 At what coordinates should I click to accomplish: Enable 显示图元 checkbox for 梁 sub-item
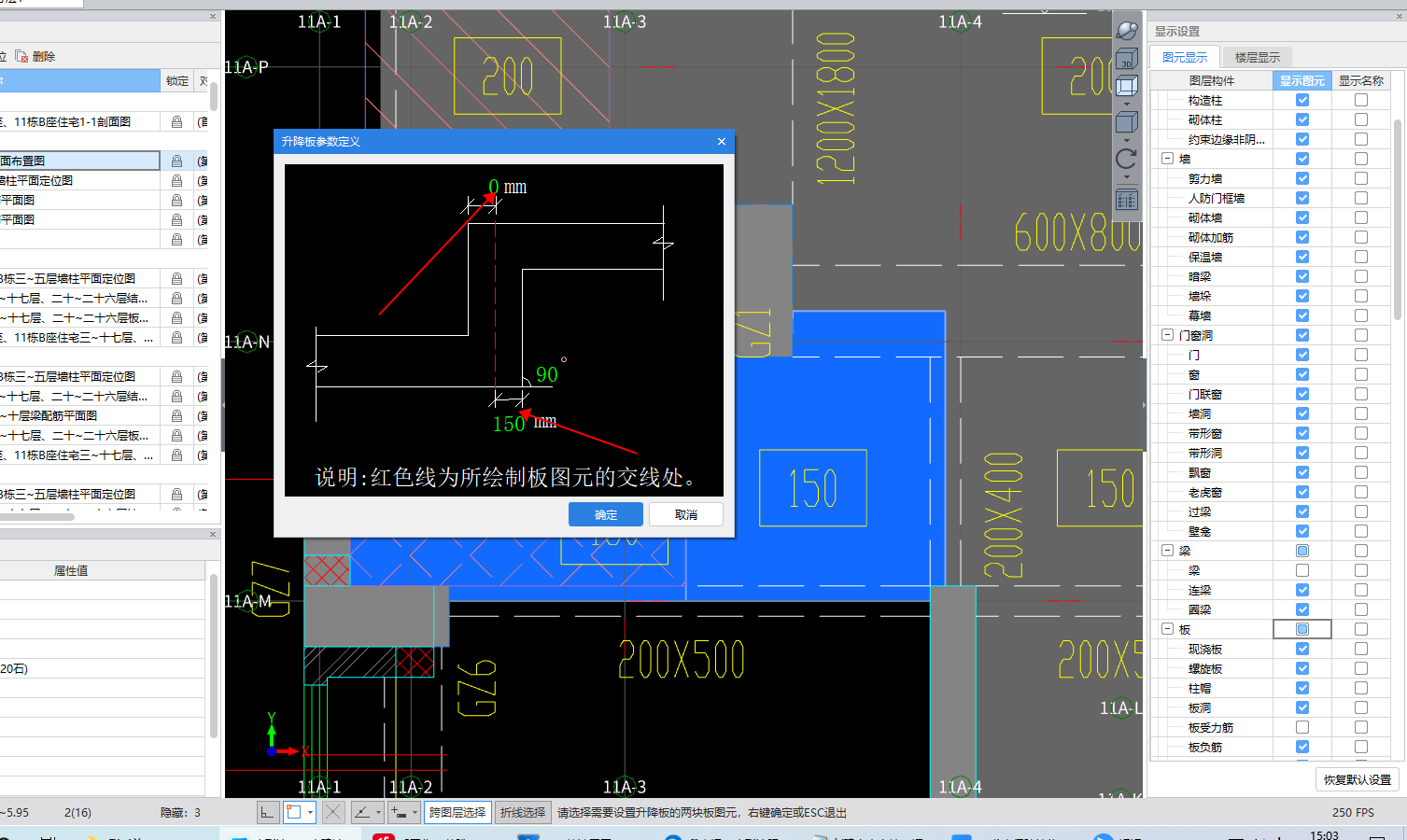click(1302, 570)
